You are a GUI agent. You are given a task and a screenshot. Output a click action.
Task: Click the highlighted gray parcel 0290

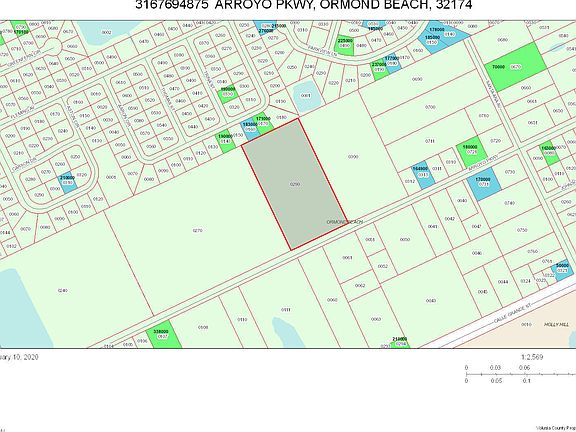[x=294, y=184]
